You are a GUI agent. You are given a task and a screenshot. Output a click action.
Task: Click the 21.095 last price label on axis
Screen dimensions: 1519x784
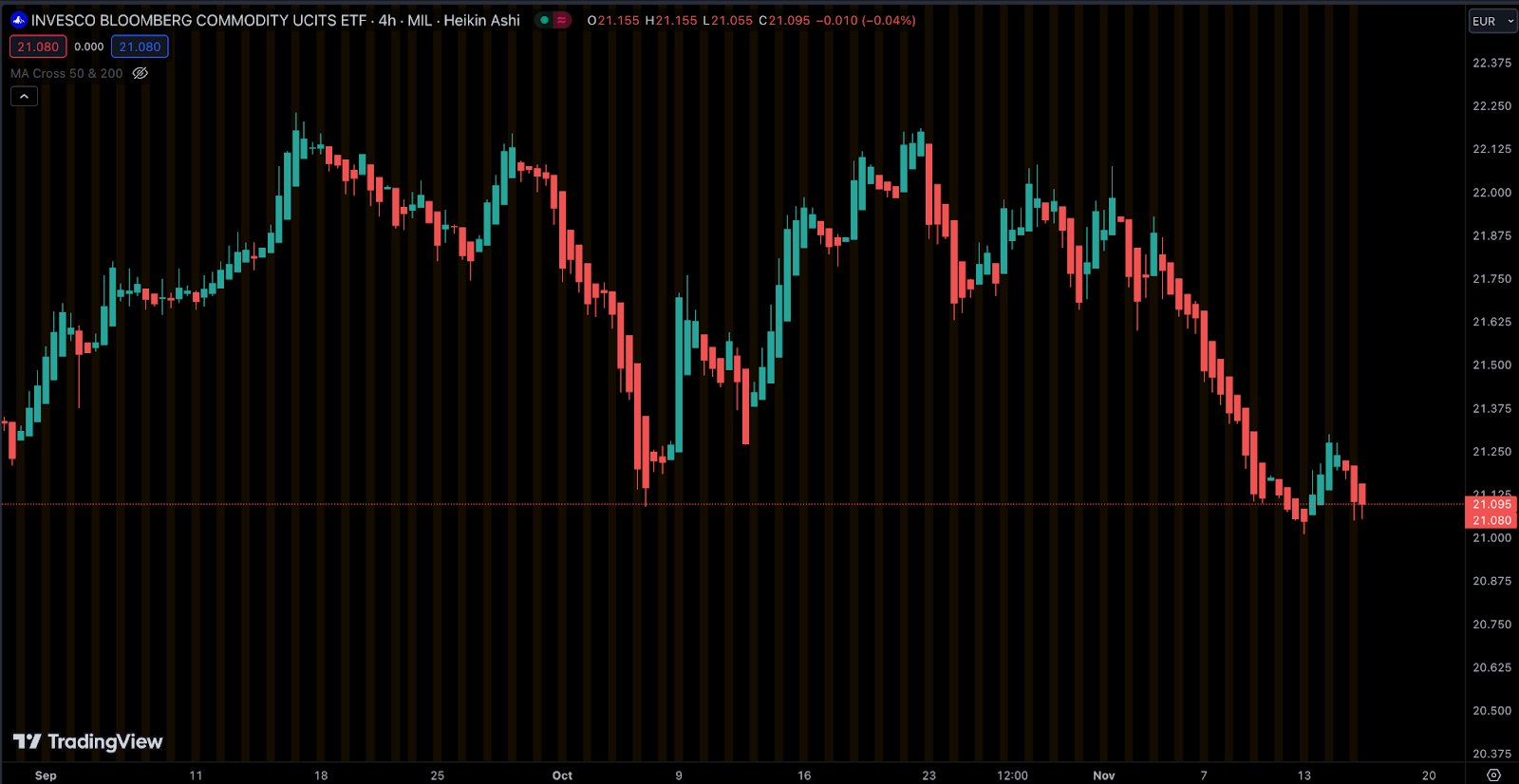coord(1491,504)
